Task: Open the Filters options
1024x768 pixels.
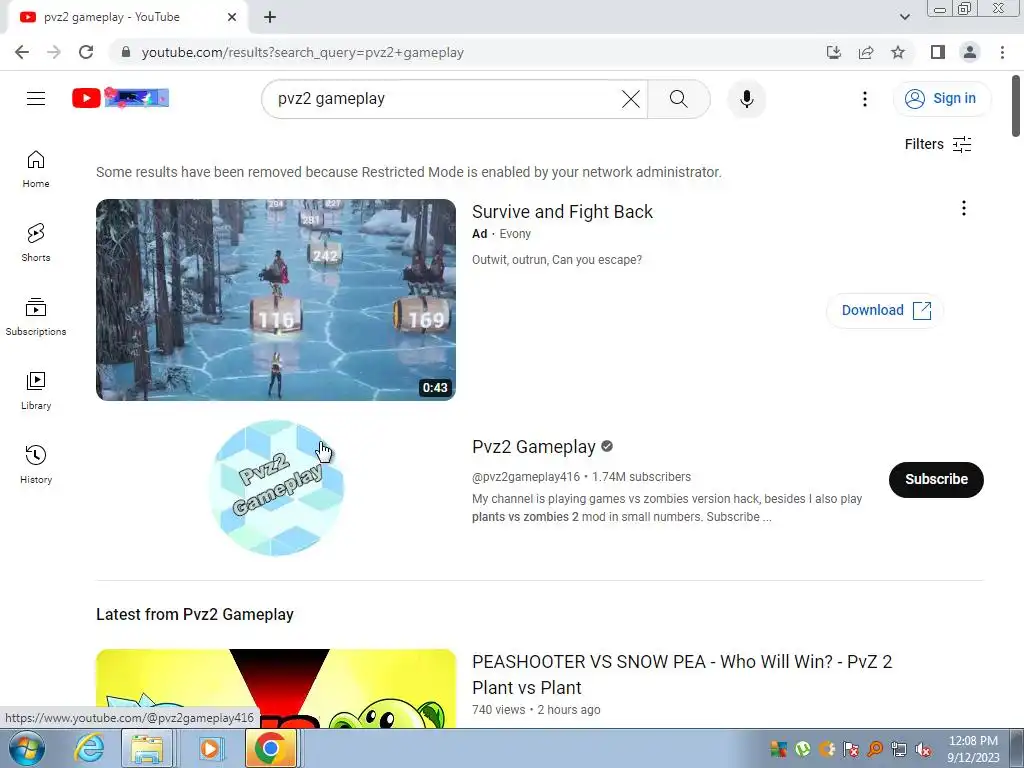Action: [x=938, y=144]
